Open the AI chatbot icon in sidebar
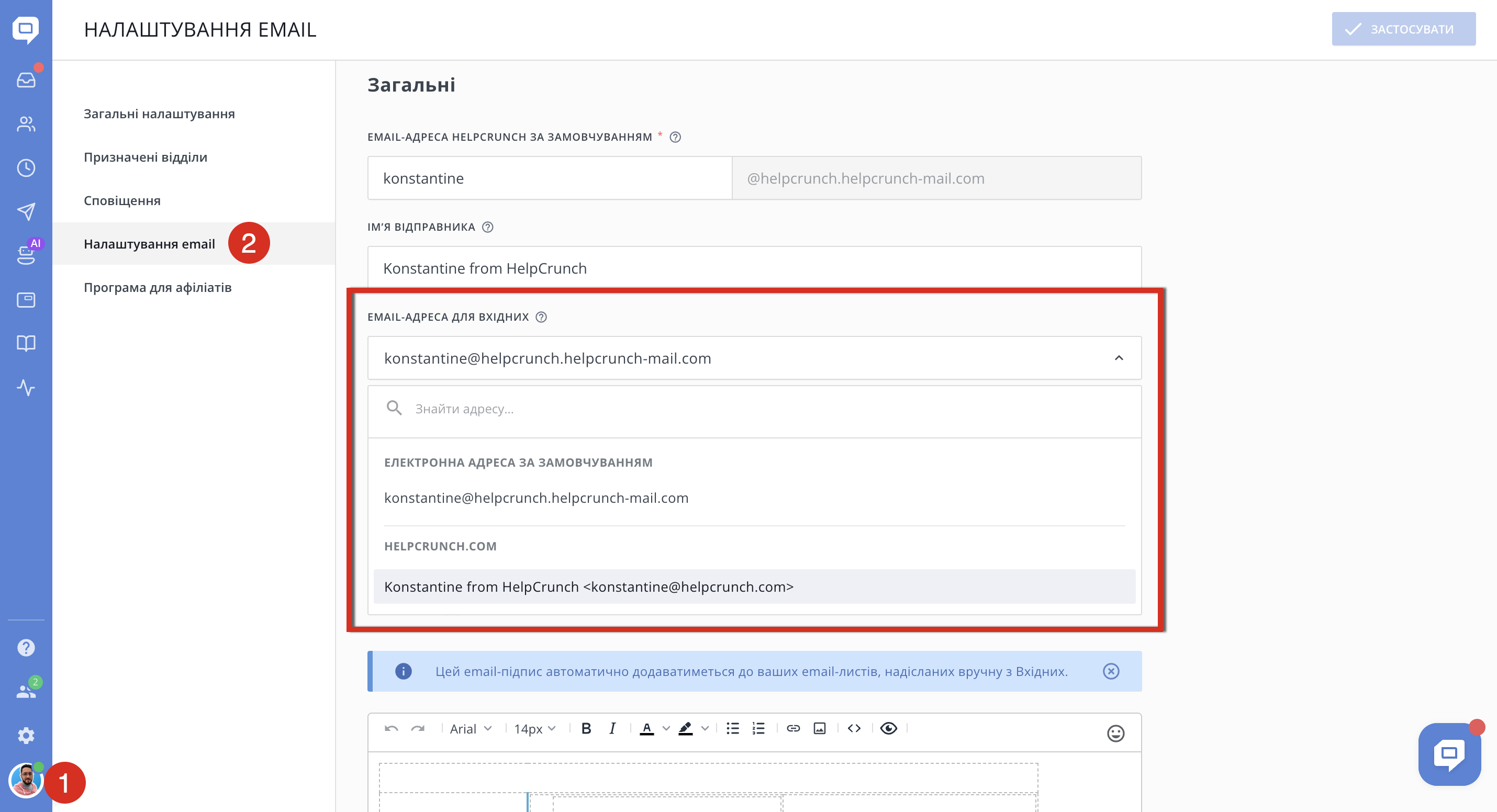 (26, 254)
